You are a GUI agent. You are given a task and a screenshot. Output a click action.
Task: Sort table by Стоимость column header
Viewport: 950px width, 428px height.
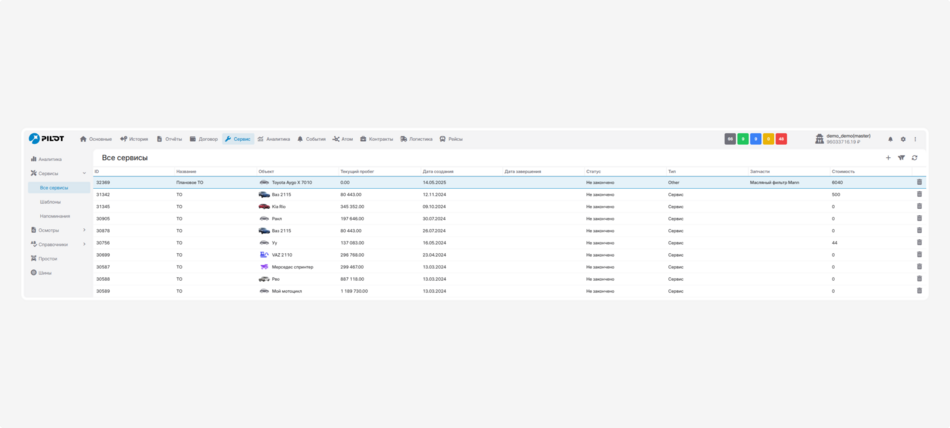click(843, 171)
